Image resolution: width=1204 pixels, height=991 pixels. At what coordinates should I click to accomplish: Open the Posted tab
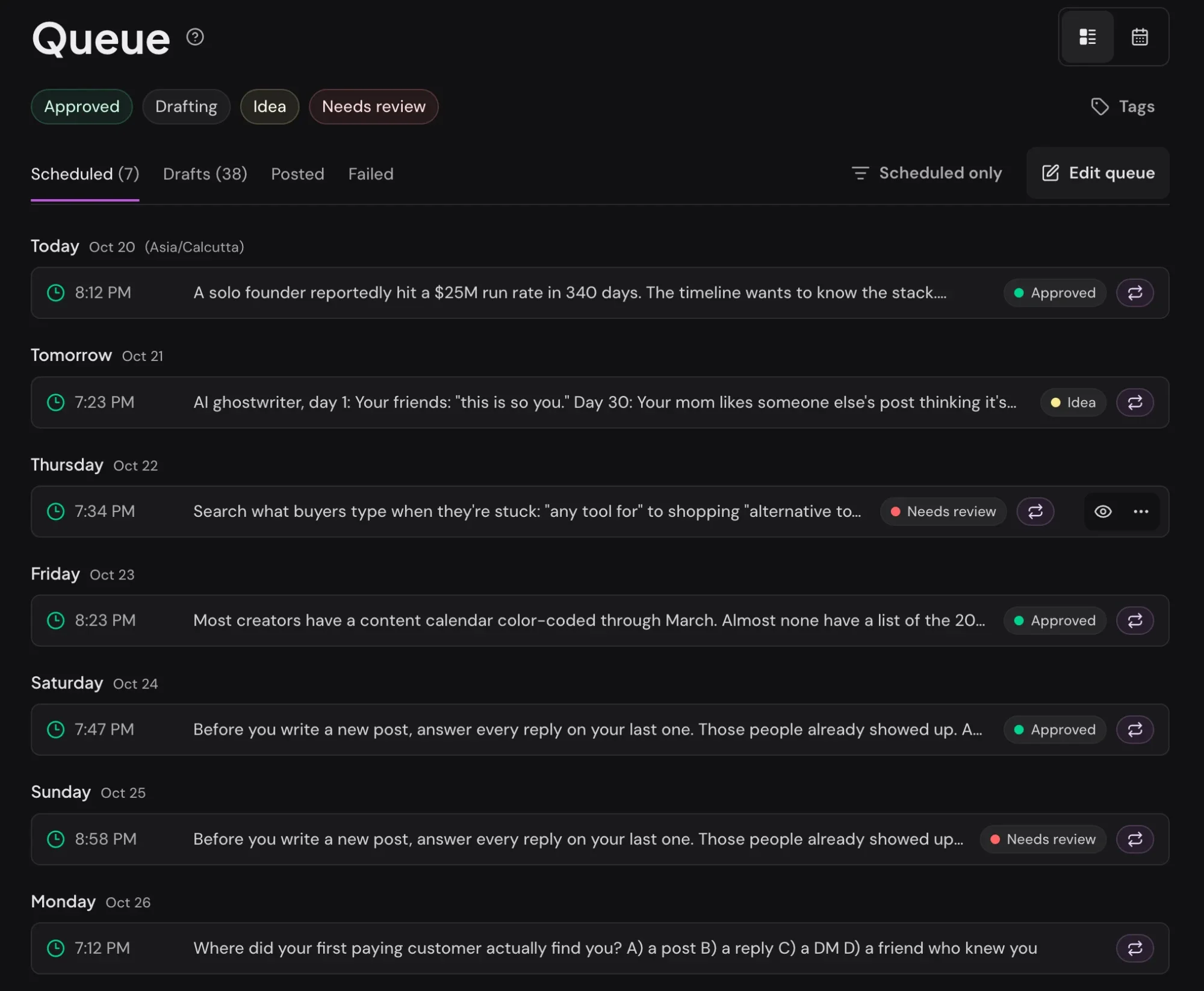click(297, 174)
